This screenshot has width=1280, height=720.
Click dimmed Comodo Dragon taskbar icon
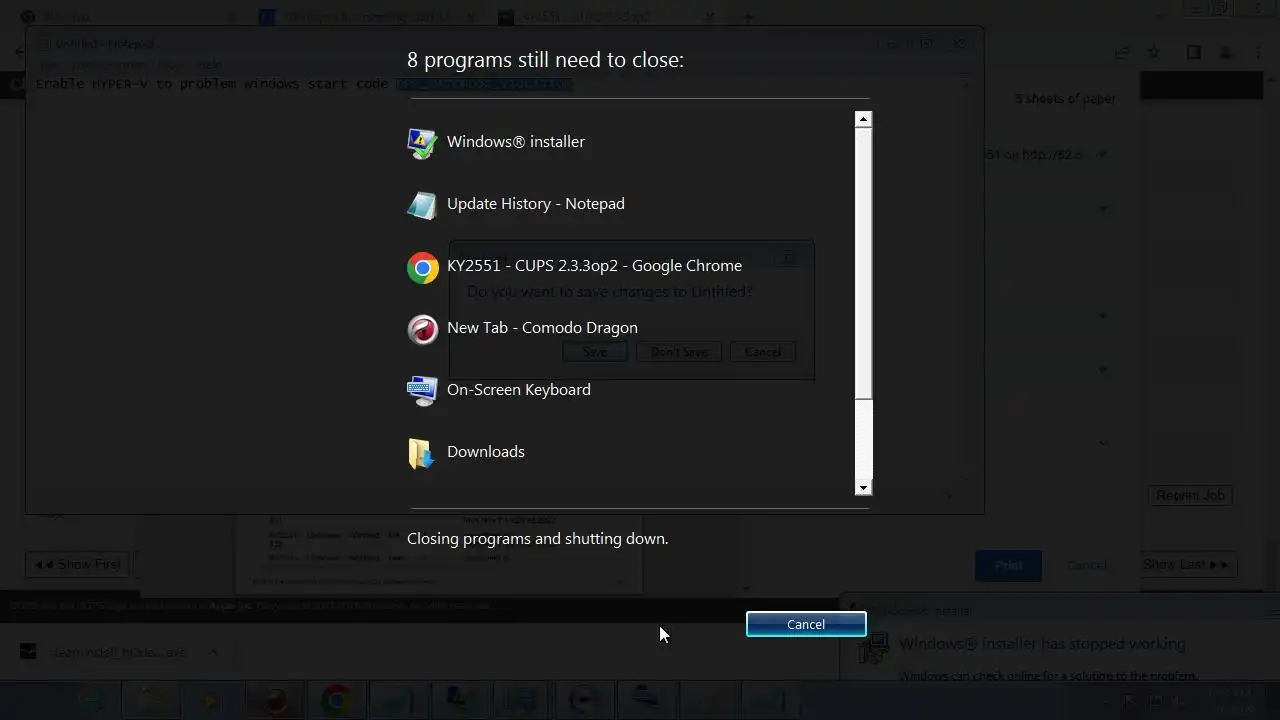click(x=274, y=700)
